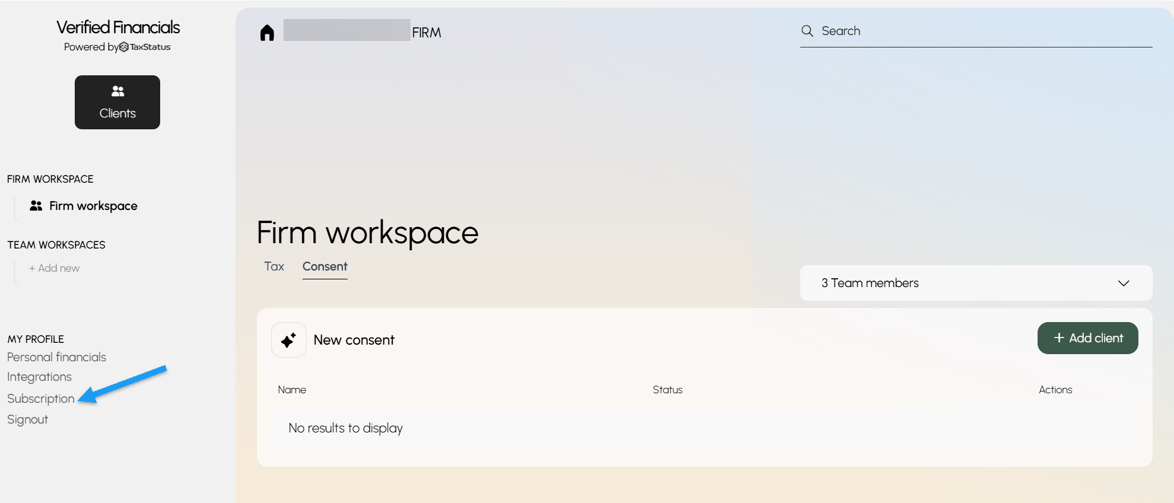Add new team workspace
1174x503 pixels.
54,268
